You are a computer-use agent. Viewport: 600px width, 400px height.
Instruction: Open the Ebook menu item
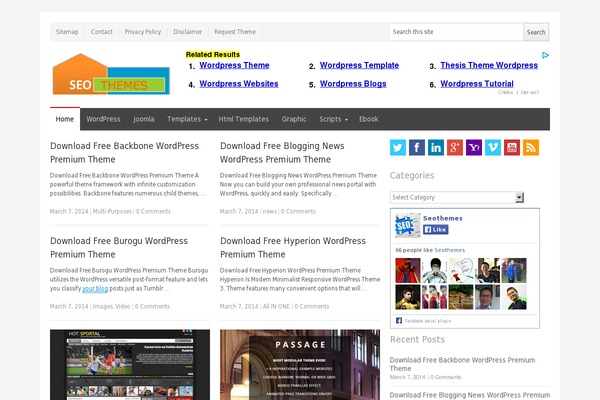click(x=368, y=119)
